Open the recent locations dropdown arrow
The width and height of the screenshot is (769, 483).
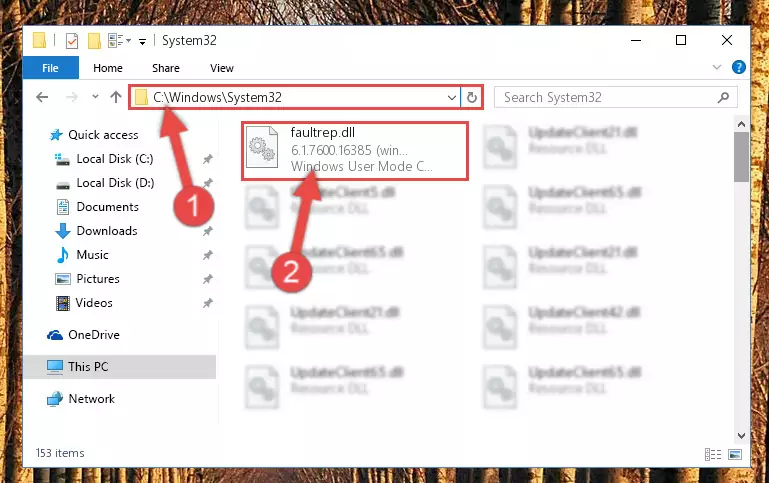pos(95,97)
